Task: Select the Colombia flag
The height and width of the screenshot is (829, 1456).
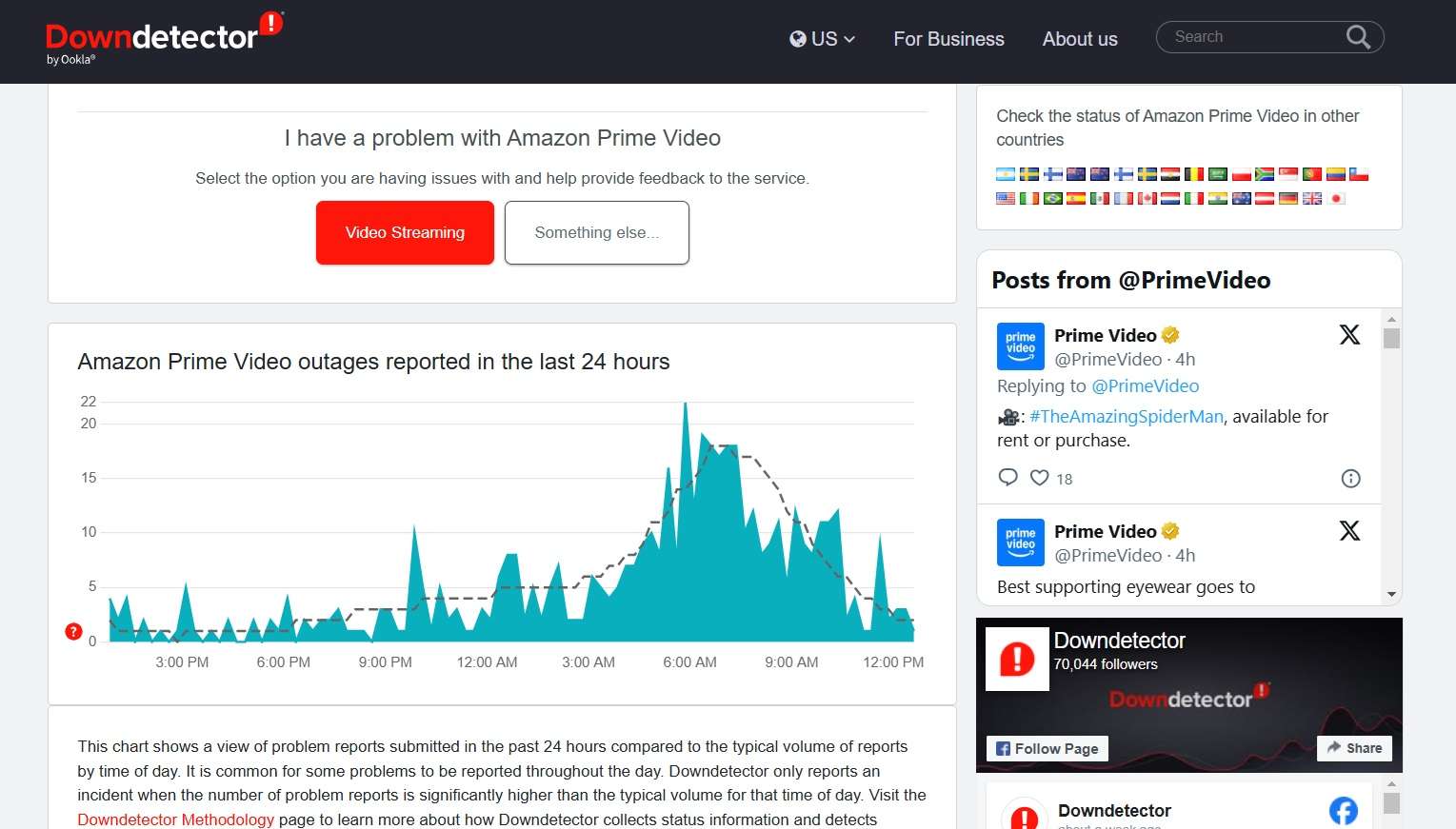Action: (1335, 174)
